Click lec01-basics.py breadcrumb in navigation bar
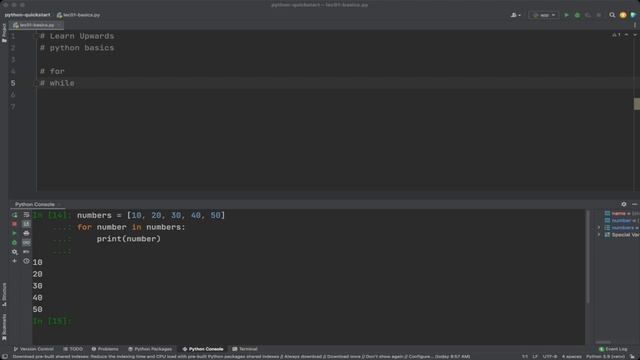The width and height of the screenshot is (640, 360). [78, 15]
